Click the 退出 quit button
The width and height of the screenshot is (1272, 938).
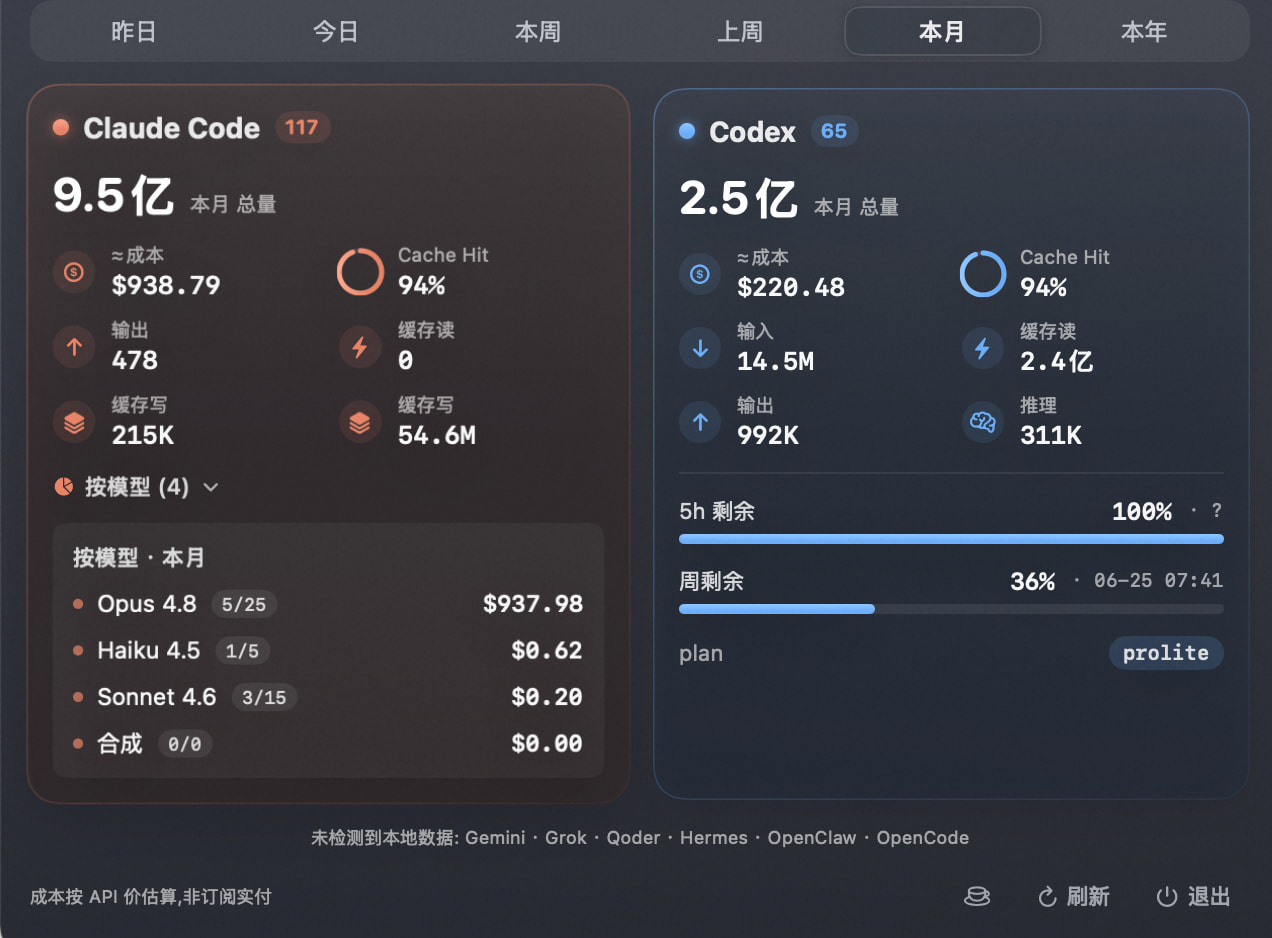pyautogui.click(x=1193, y=896)
